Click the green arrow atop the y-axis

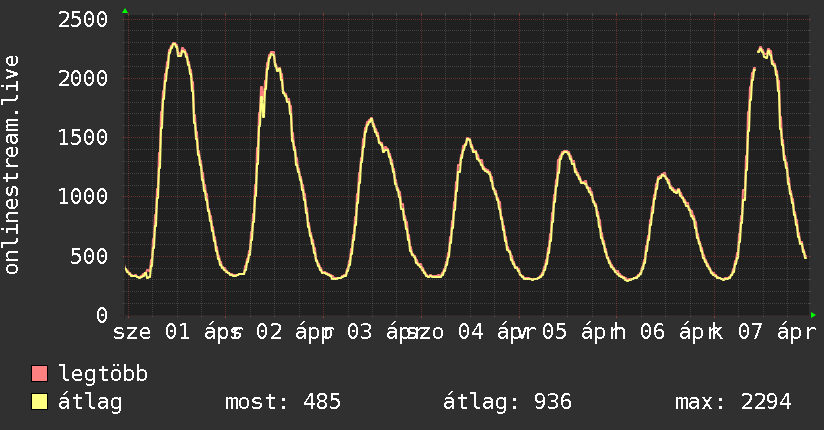pos(125,11)
